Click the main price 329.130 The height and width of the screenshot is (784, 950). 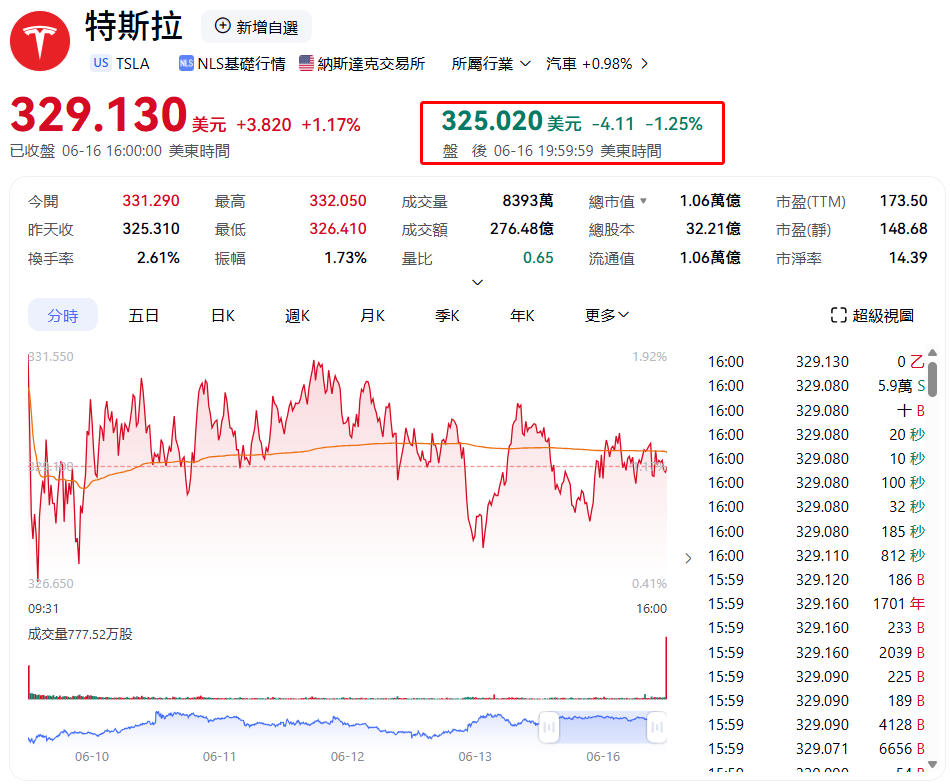[99, 115]
